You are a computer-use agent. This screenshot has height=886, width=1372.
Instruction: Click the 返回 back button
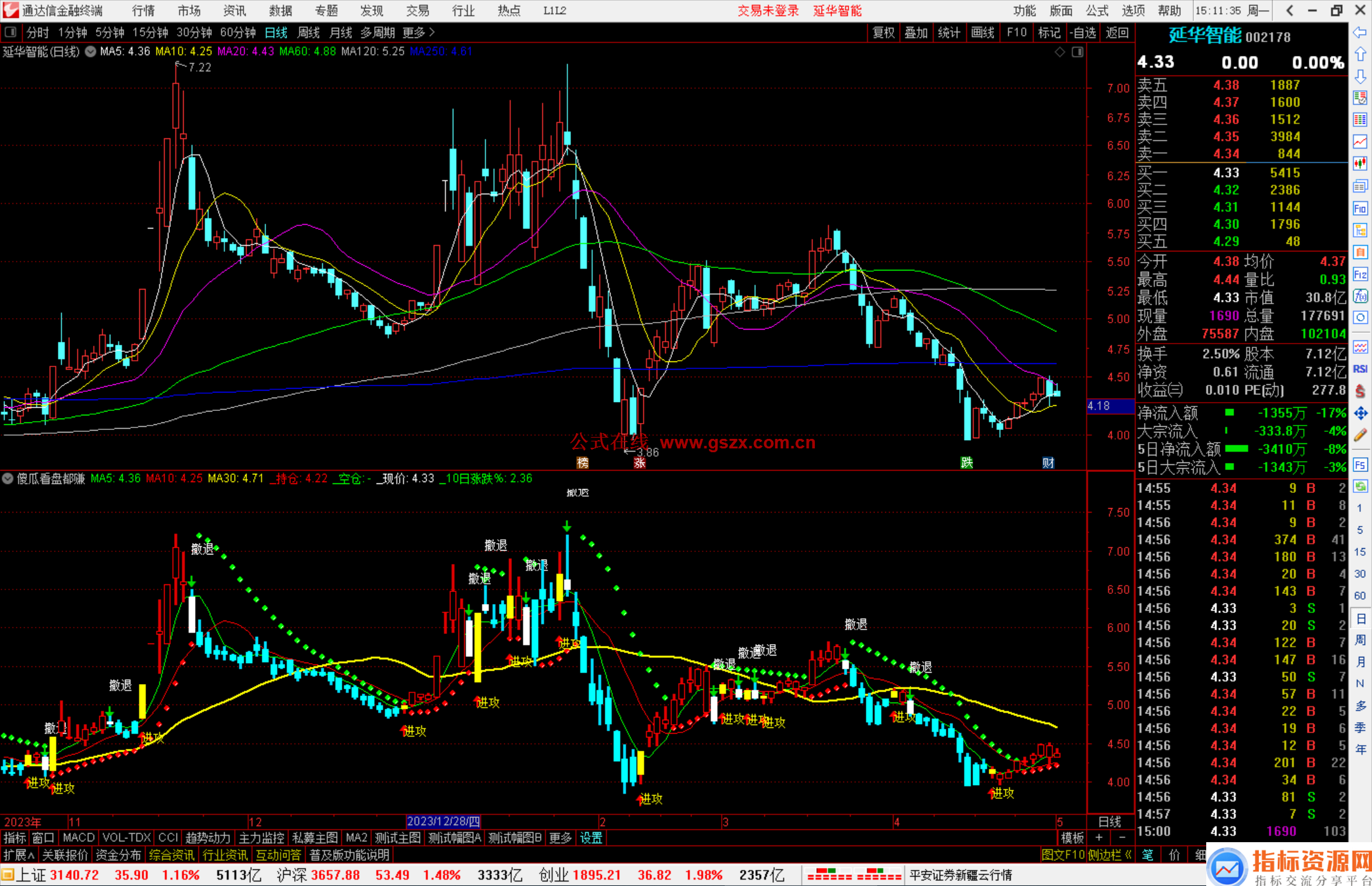(1117, 32)
